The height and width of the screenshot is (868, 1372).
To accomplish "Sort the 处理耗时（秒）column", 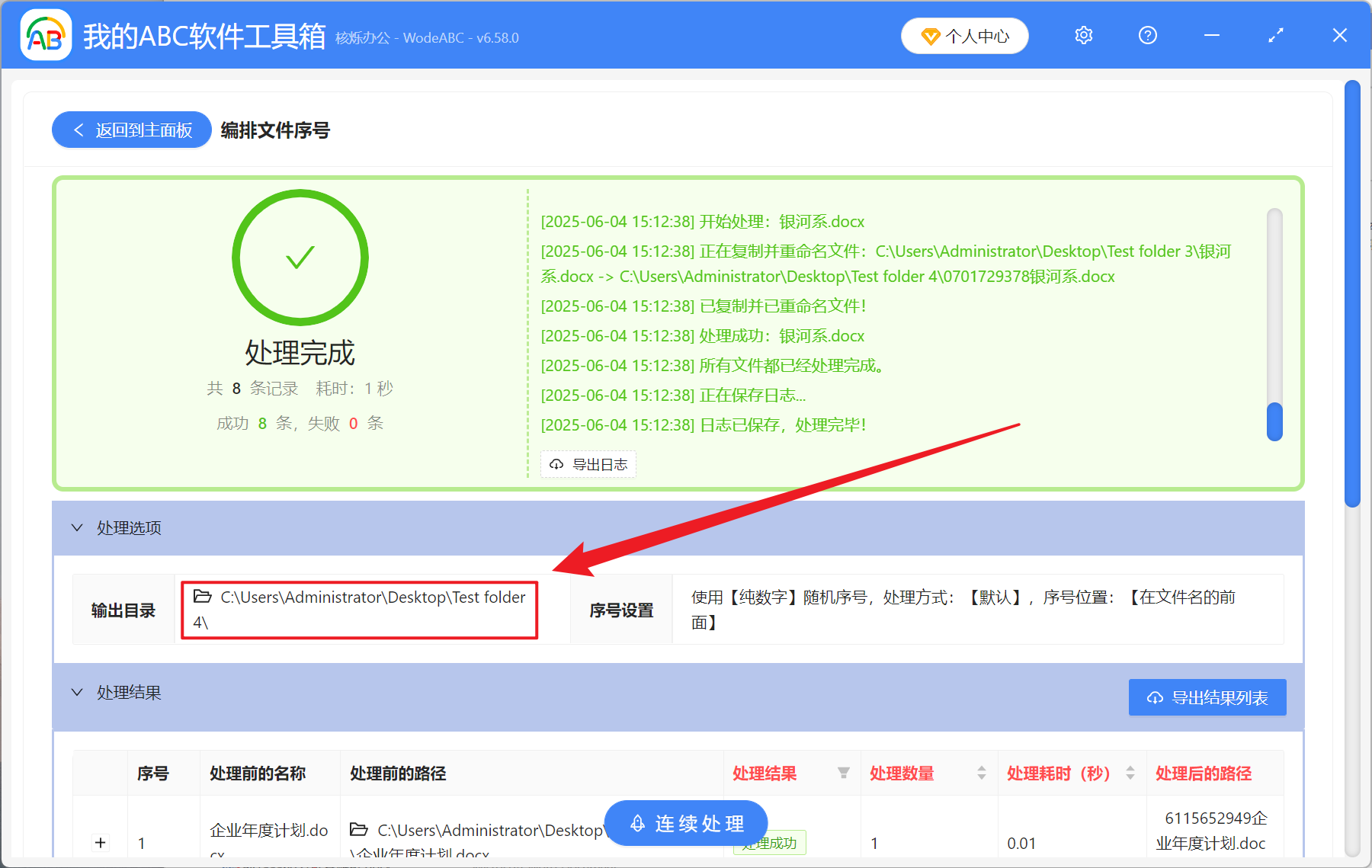I will pos(1130,773).
